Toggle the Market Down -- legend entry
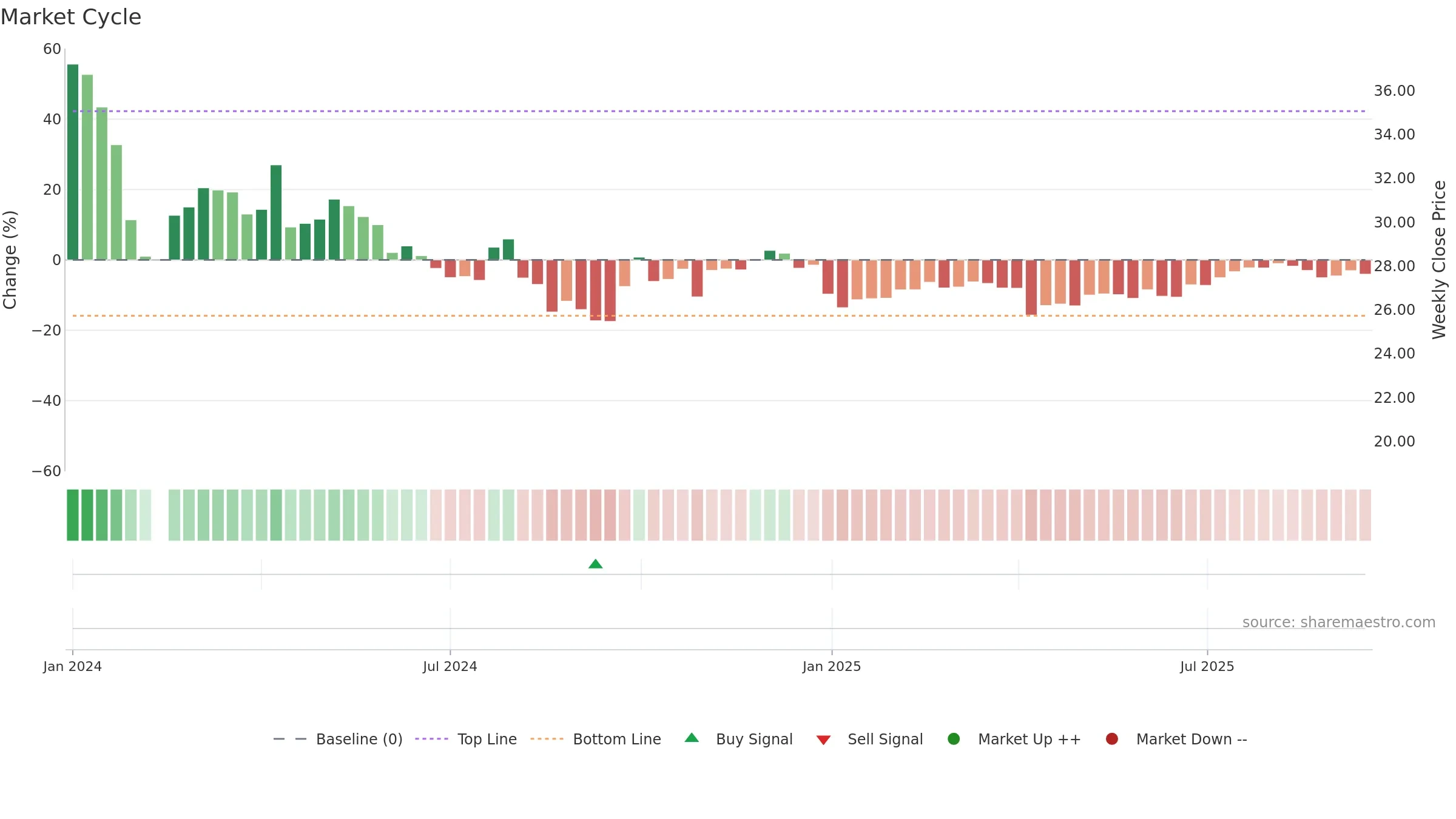 [x=1176, y=739]
